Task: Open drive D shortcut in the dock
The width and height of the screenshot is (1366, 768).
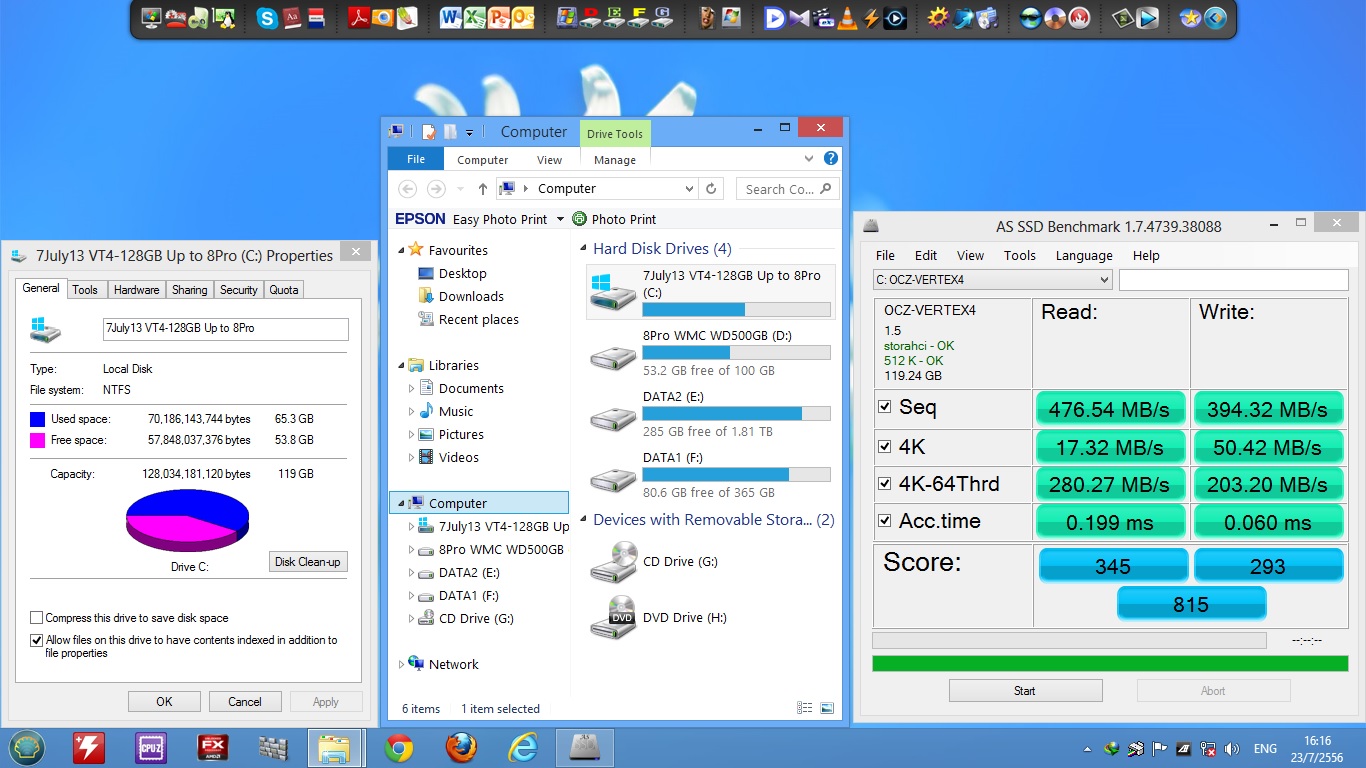Action: tap(591, 18)
